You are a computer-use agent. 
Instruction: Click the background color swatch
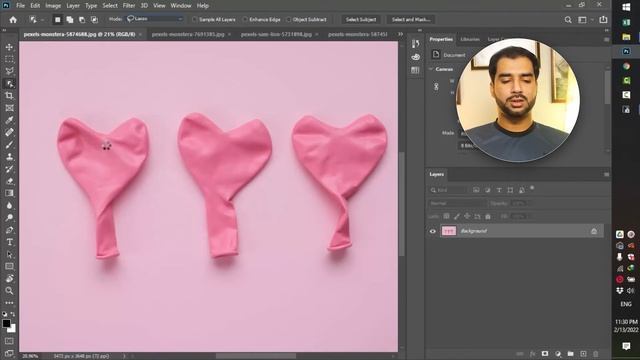pyautogui.click(x=13, y=329)
